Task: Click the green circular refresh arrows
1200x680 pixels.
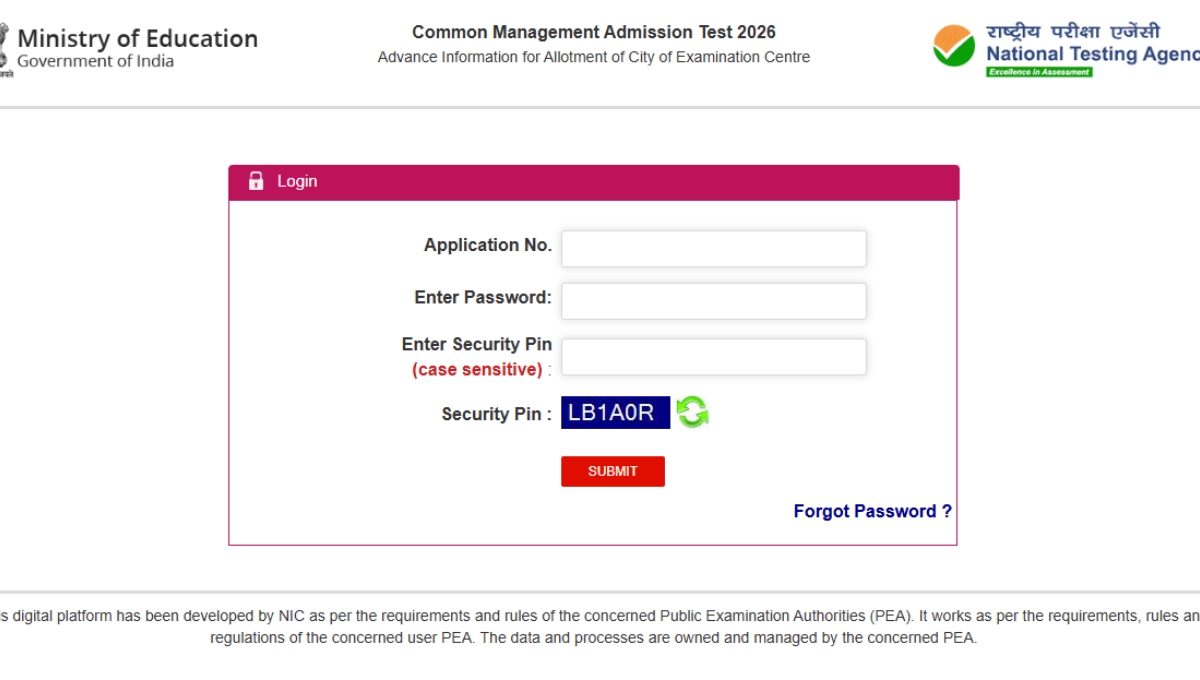Action: click(x=691, y=411)
